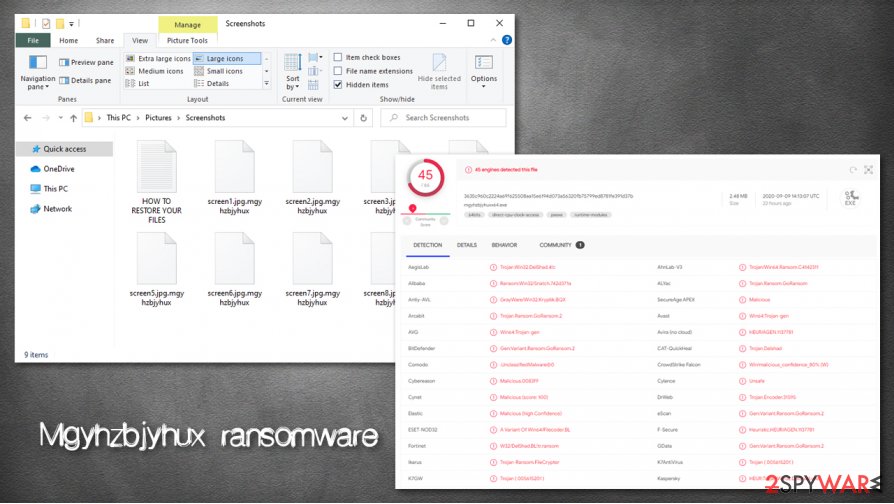Click the Manage contextual tab

pos(188,25)
